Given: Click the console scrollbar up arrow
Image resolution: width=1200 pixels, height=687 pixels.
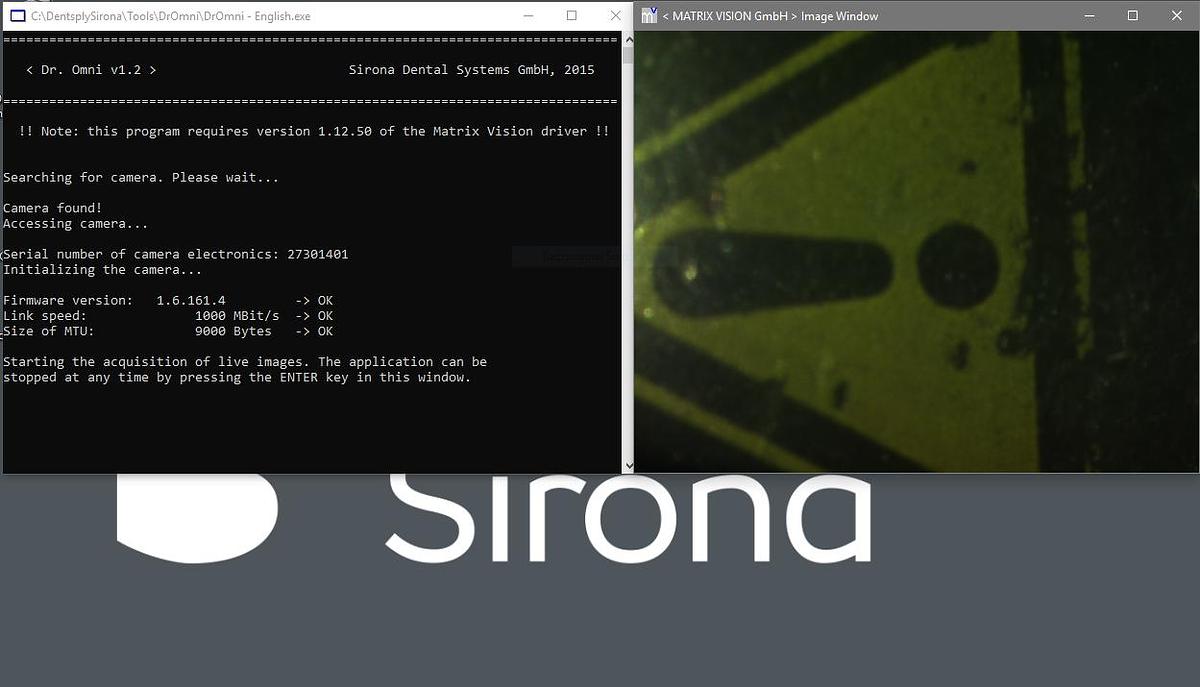Looking at the screenshot, I should 629,39.
